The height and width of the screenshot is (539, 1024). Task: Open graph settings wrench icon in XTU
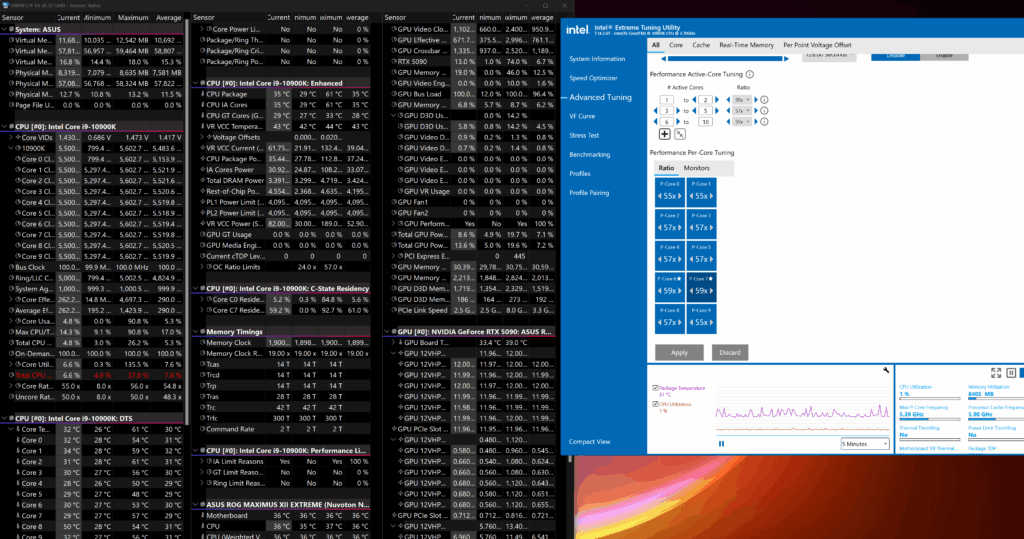(886, 370)
